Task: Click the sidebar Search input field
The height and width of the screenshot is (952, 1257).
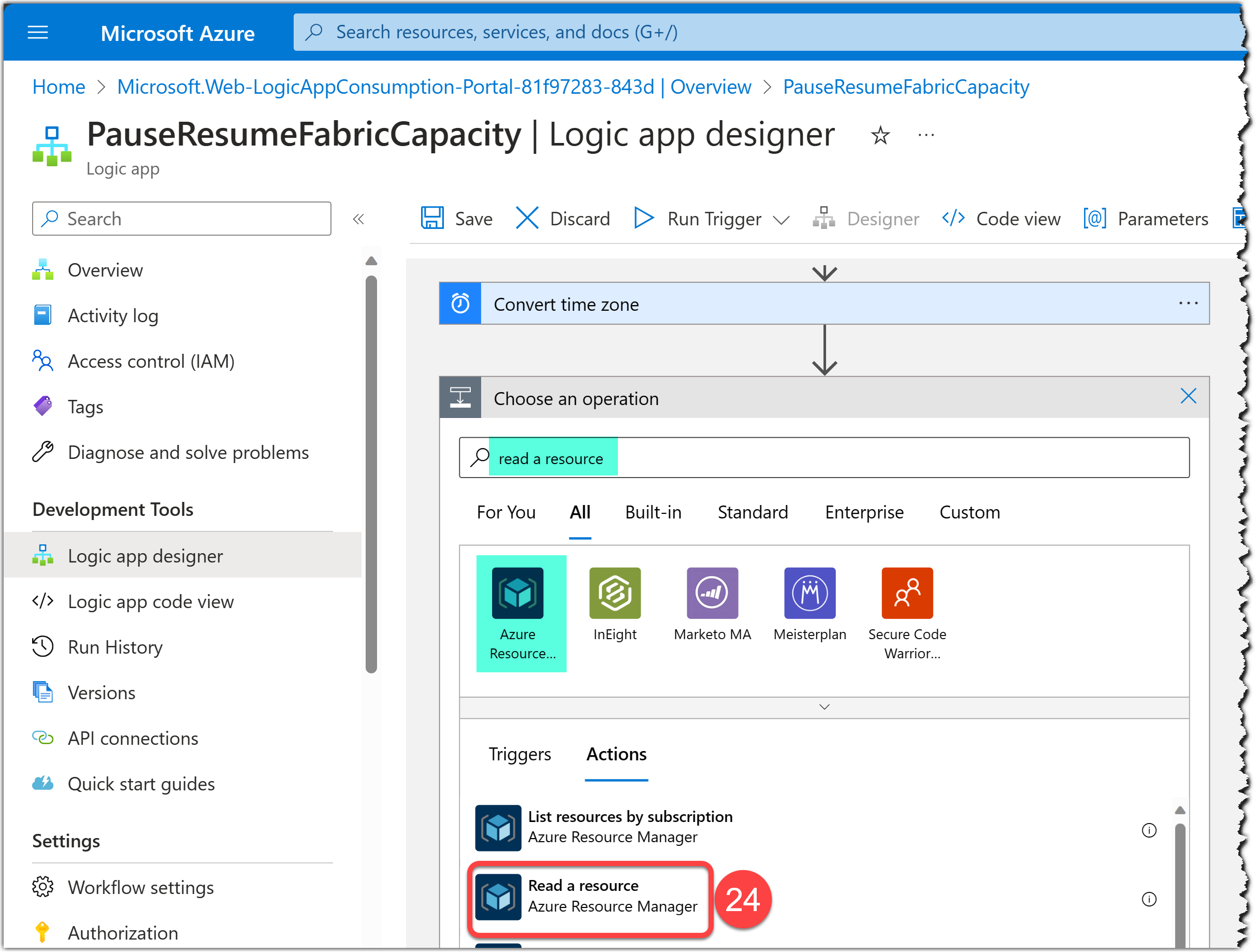Action: 182,219
